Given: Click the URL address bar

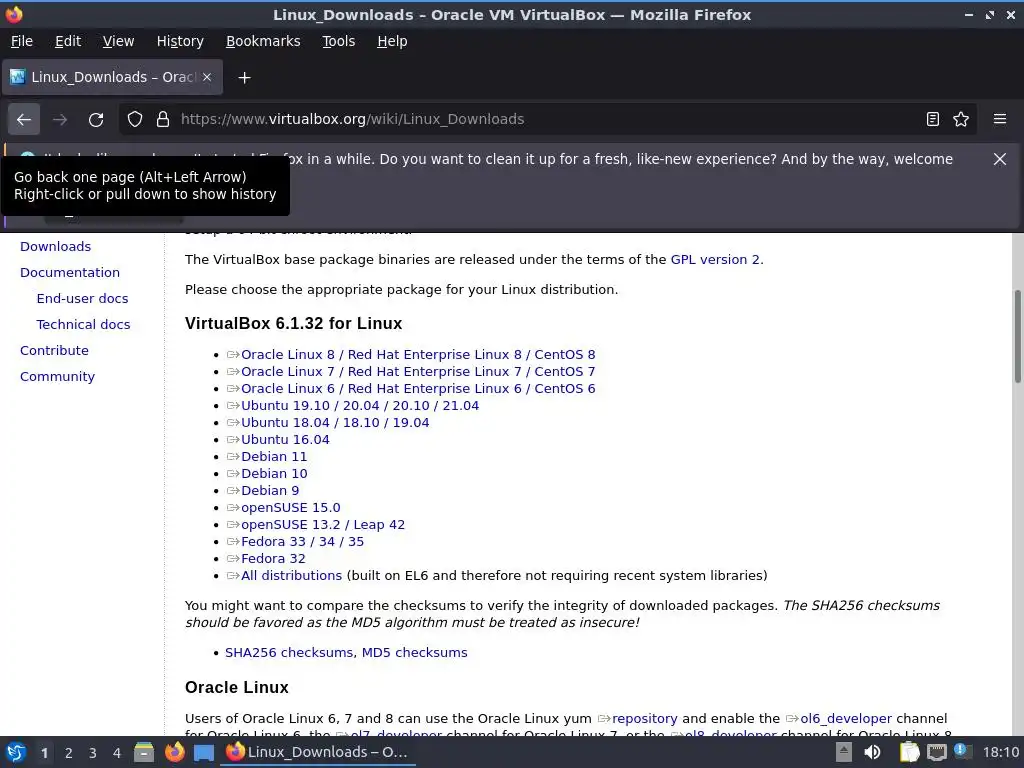Looking at the screenshot, I should [547, 120].
